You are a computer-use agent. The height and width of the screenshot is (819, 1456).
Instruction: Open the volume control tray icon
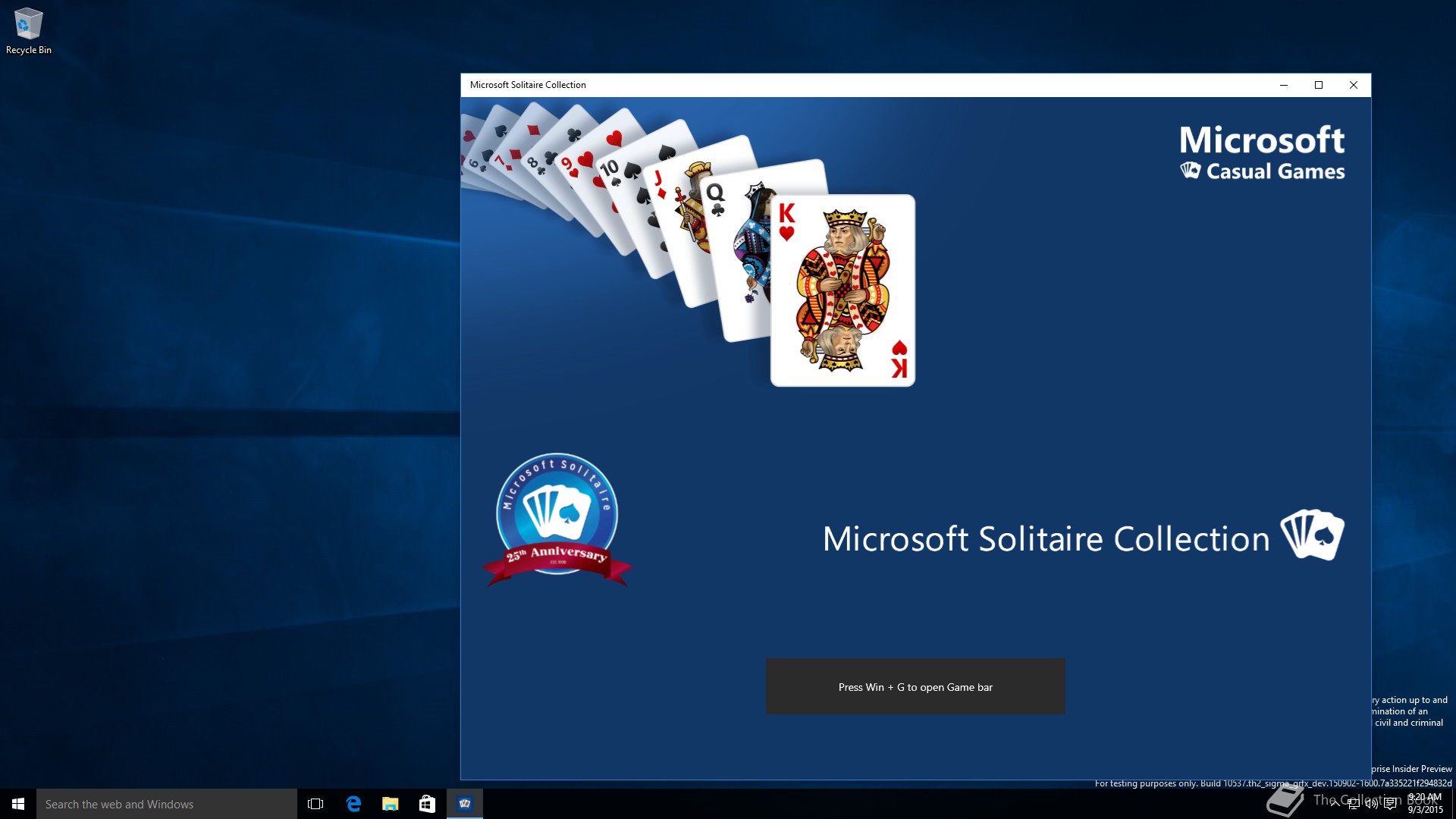point(1372,804)
